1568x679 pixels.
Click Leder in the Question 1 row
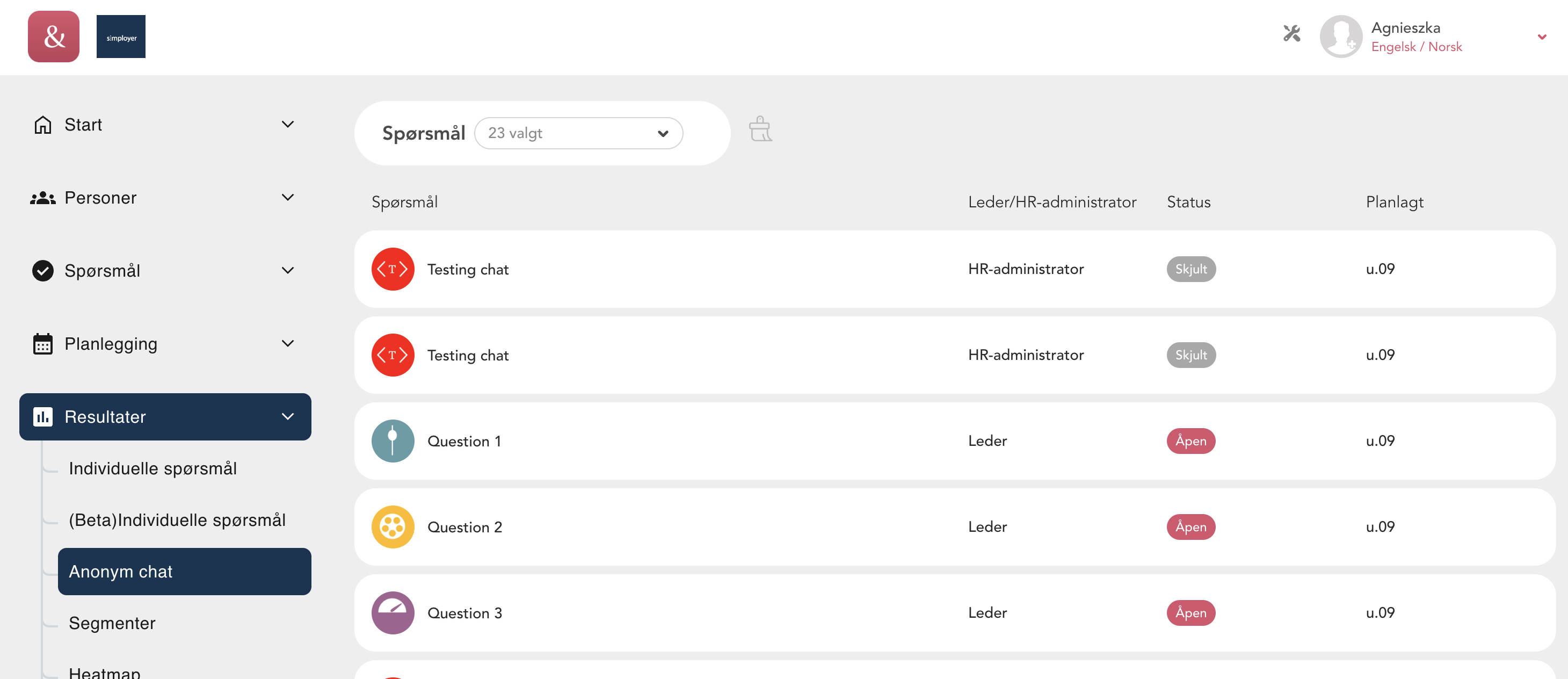point(988,441)
